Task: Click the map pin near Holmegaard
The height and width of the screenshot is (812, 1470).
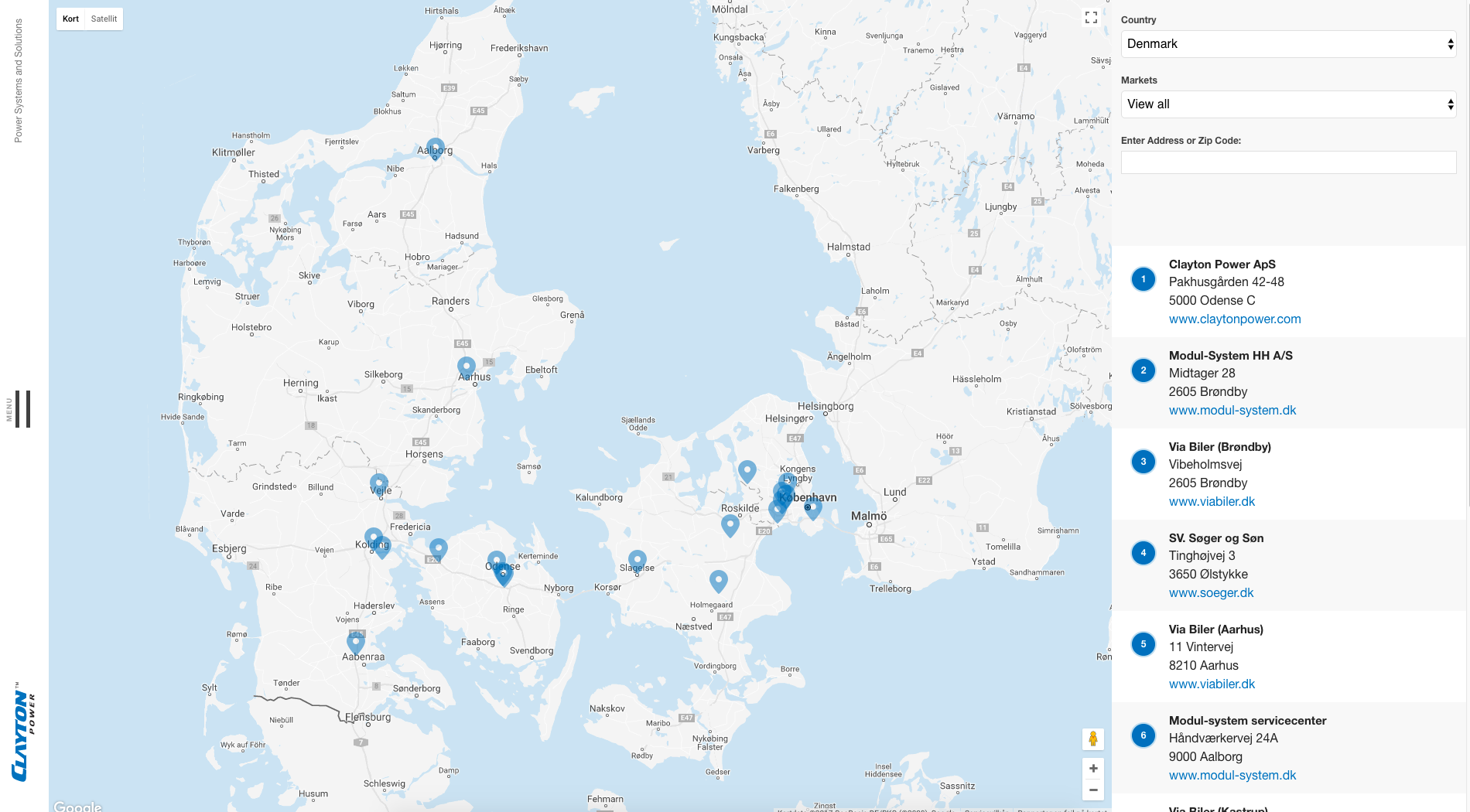Action: point(719,581)
